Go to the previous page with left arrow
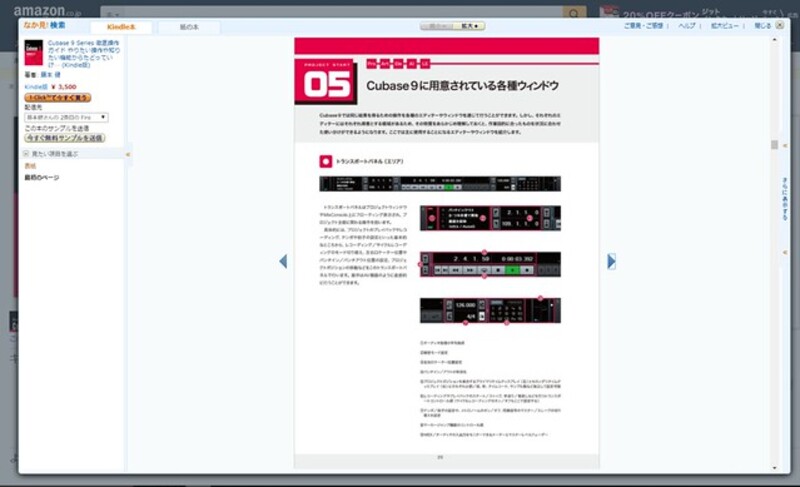The width and height of the screenshot is (800, 487). pos(283,261)
